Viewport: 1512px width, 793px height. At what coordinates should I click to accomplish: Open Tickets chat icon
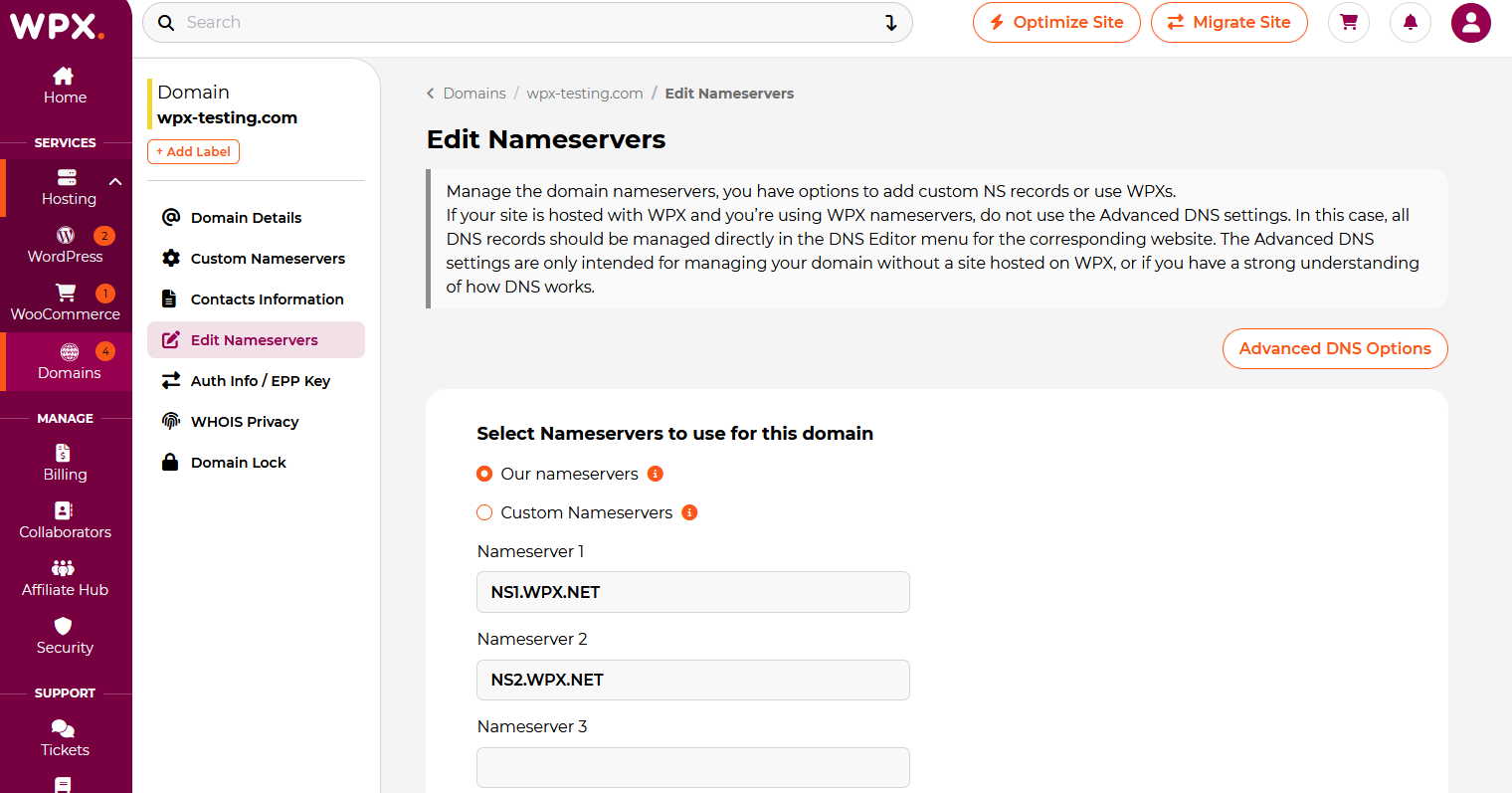click(63, 728)
